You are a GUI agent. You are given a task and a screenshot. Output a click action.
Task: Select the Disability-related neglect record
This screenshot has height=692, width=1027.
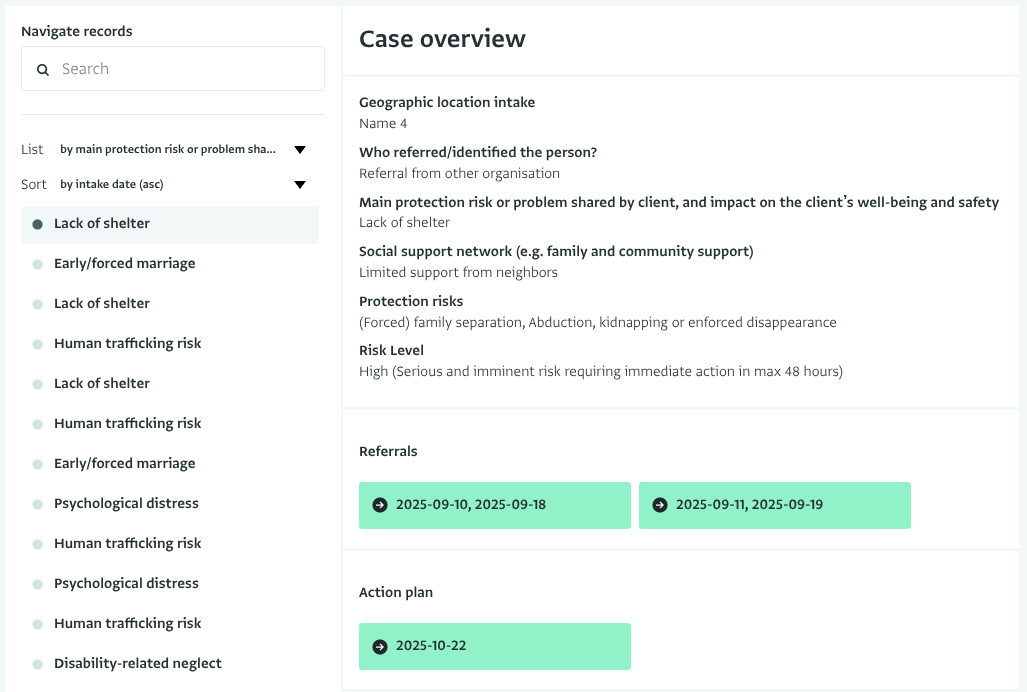click(x=137, y=664)
